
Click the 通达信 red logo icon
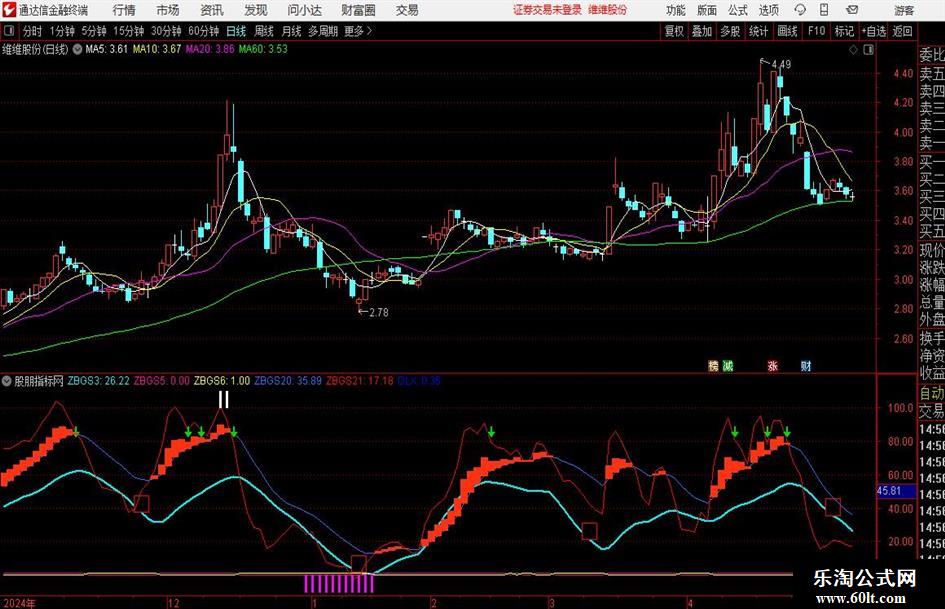point(8,10)
